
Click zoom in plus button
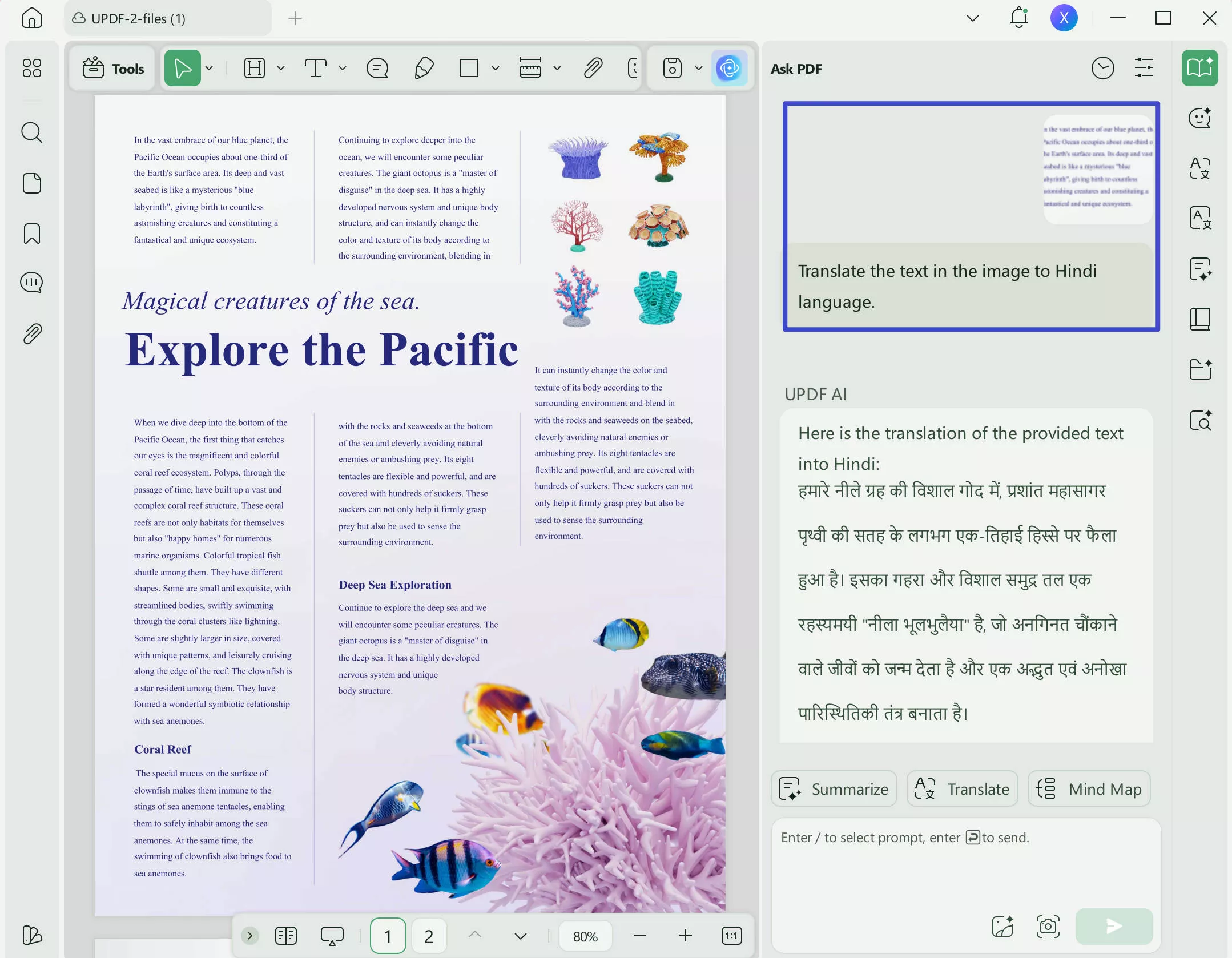pos(685,936)
